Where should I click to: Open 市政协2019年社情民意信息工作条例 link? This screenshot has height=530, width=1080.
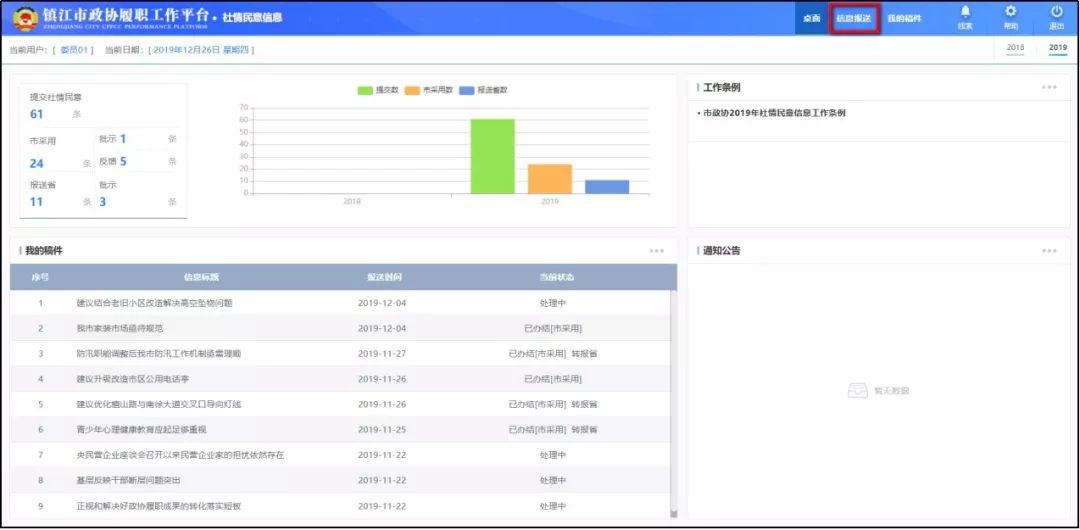pyautogui.click(x=772, y=113)
